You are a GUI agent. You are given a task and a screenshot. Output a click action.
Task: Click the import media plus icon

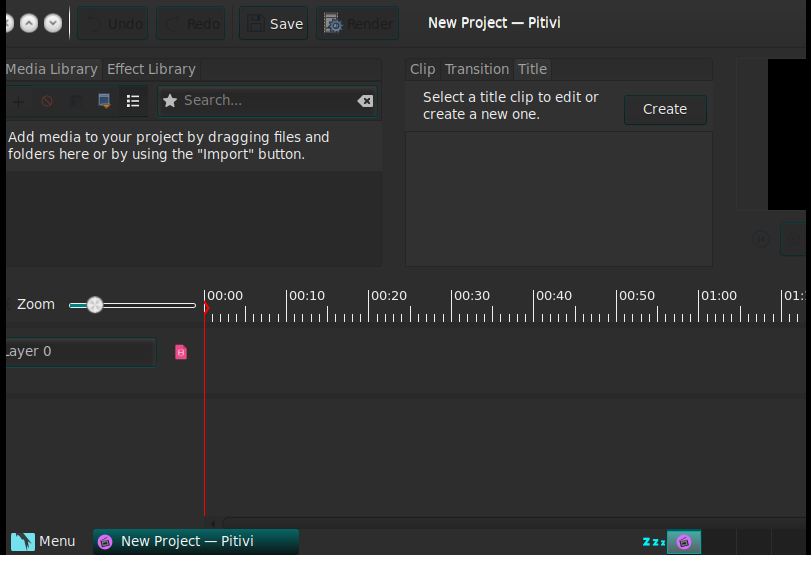point(19,101)
